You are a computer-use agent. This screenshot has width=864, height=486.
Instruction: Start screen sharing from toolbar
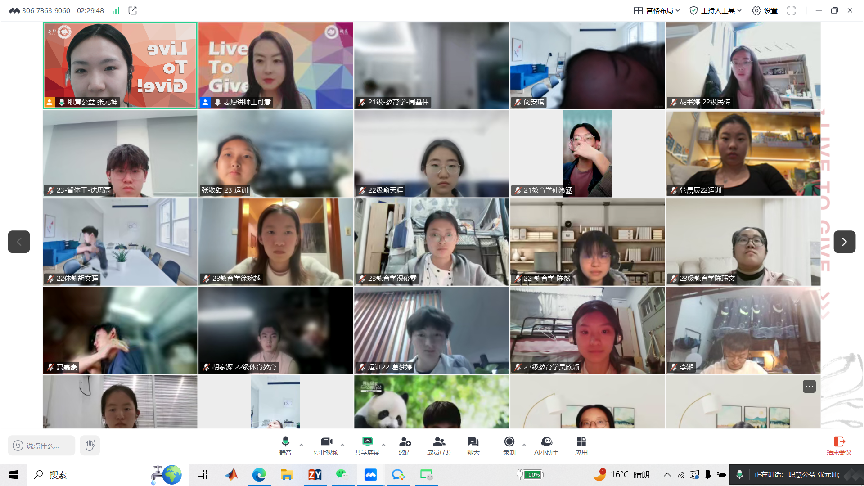(368, 442)
